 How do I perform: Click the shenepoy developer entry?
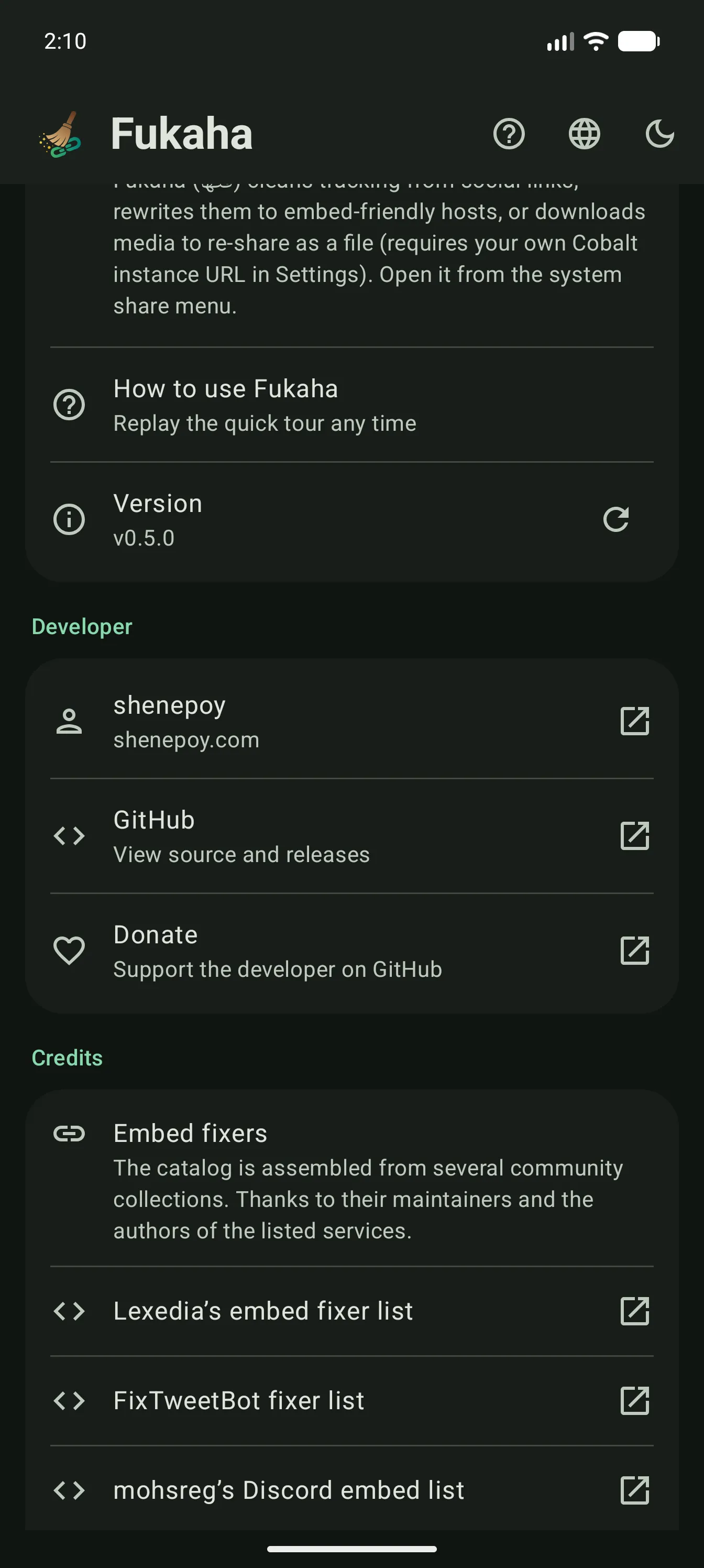[351, 721]
